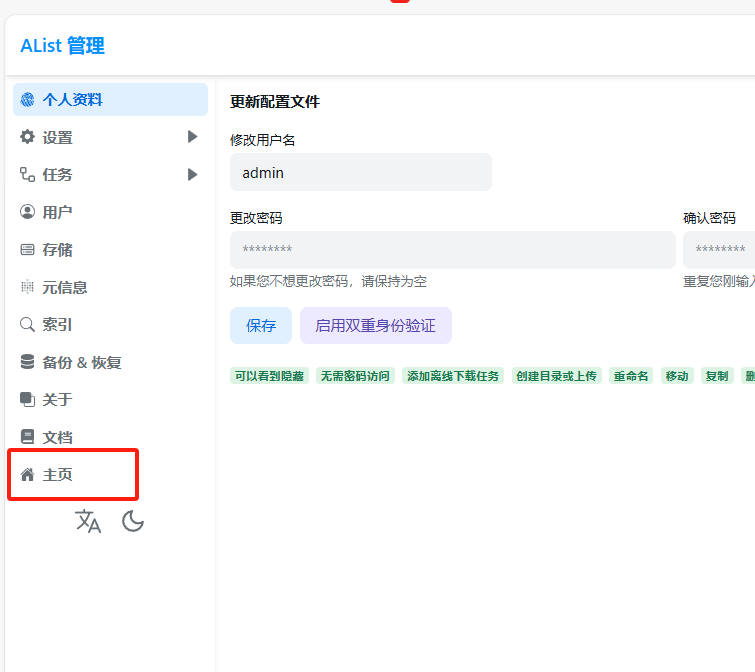
Task: Click the book icon beside 文档
Action: [27, 437]
